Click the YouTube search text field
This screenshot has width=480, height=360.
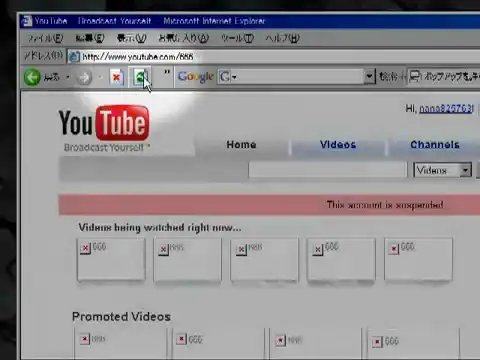click(327, 170)
